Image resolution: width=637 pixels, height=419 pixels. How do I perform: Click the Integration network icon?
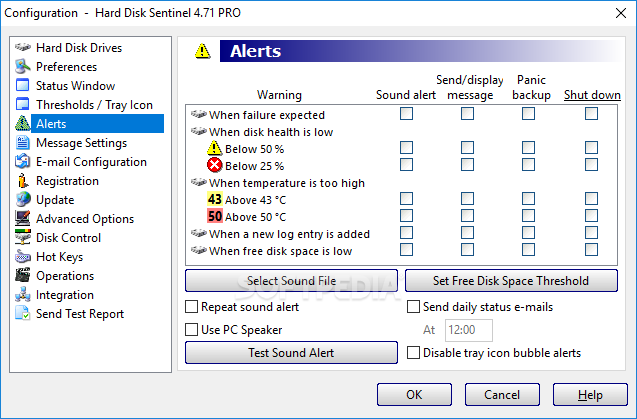(23, 295)
